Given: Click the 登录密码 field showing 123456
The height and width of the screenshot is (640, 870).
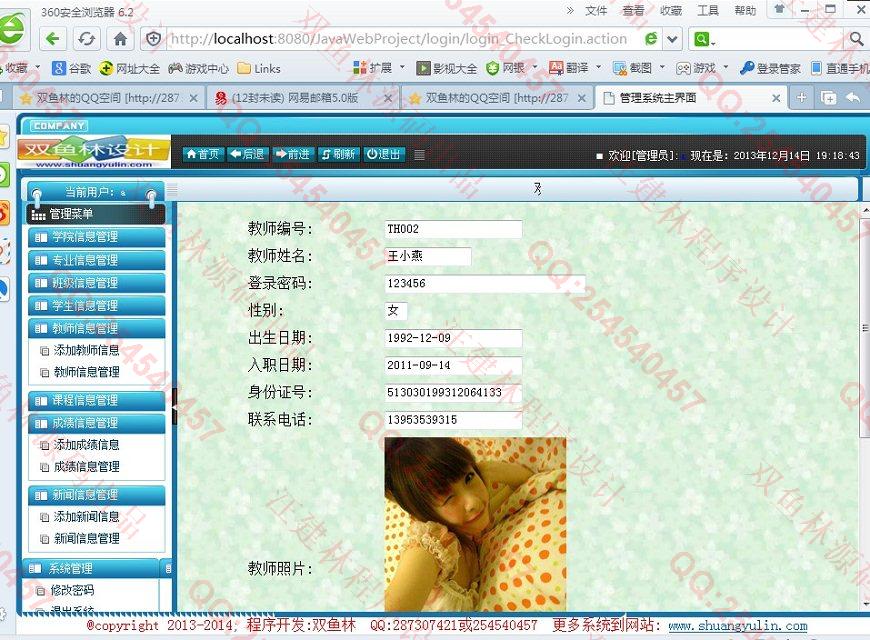Looking at the screenshot, I should pos(485,284).
